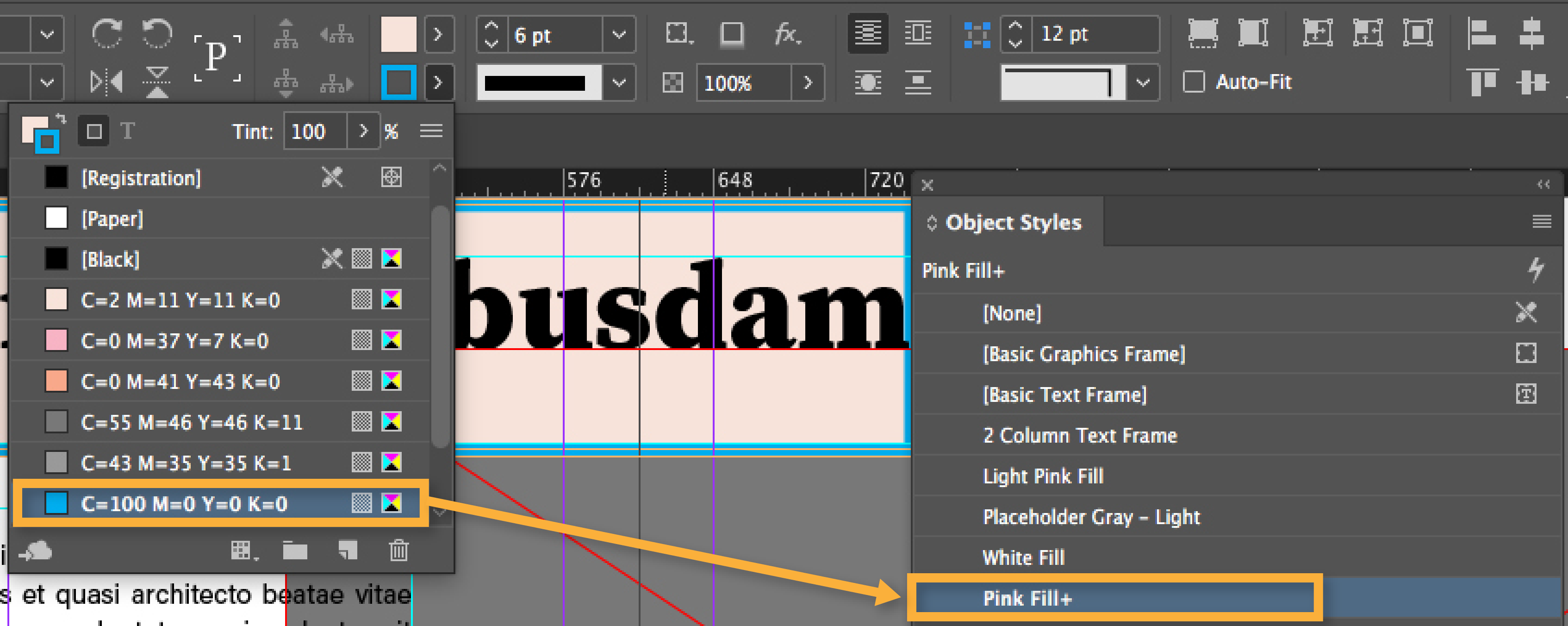Click the drop shadow icon
Image resolution: width=1568 pixels, height=626 pixels.
tap(731, 33)
